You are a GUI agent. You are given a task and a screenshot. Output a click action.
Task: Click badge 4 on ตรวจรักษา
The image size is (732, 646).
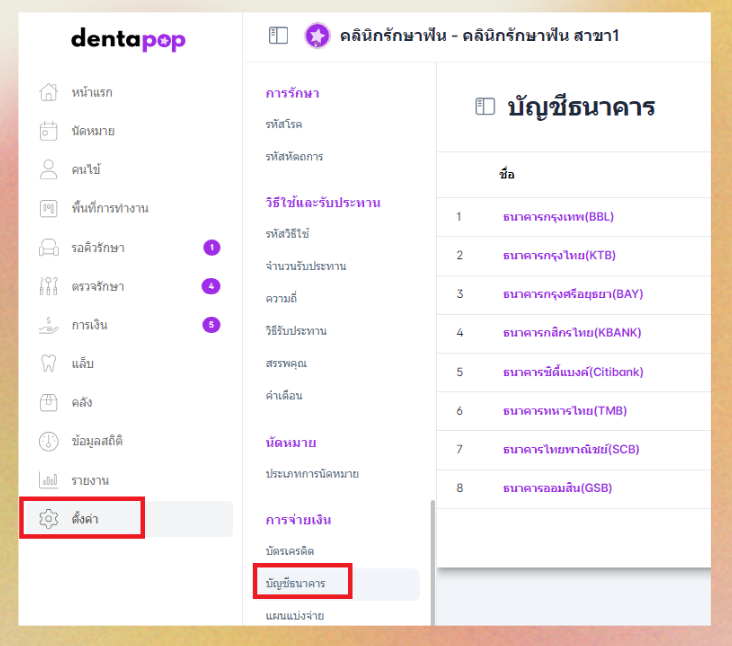(x=211, y=286)
